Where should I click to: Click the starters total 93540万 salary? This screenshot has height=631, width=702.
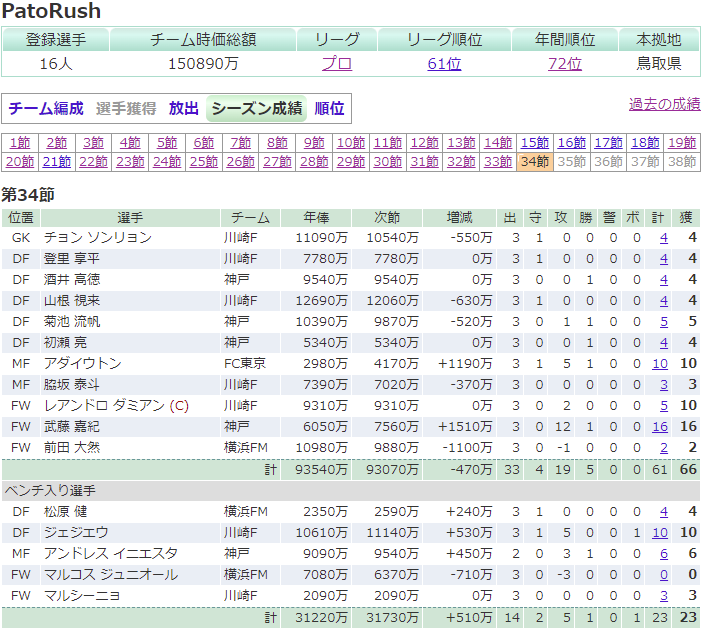pyautogui.click(x=321, y=470)
